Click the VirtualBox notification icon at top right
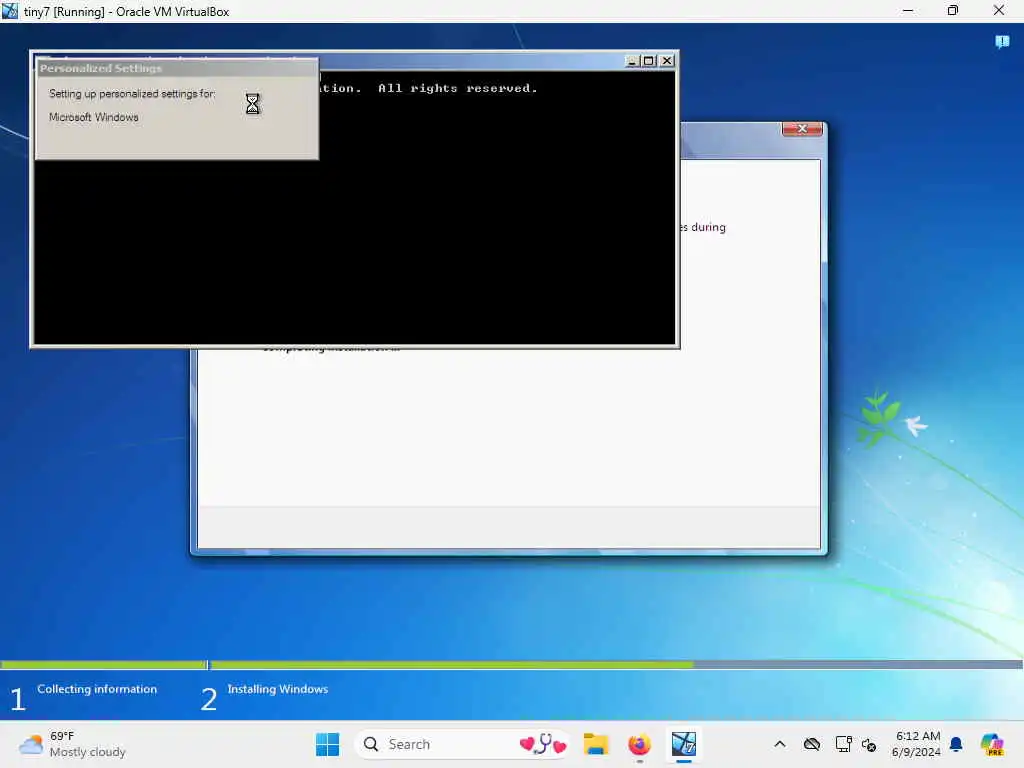The image size is (1024, 768). [1002, 42]
